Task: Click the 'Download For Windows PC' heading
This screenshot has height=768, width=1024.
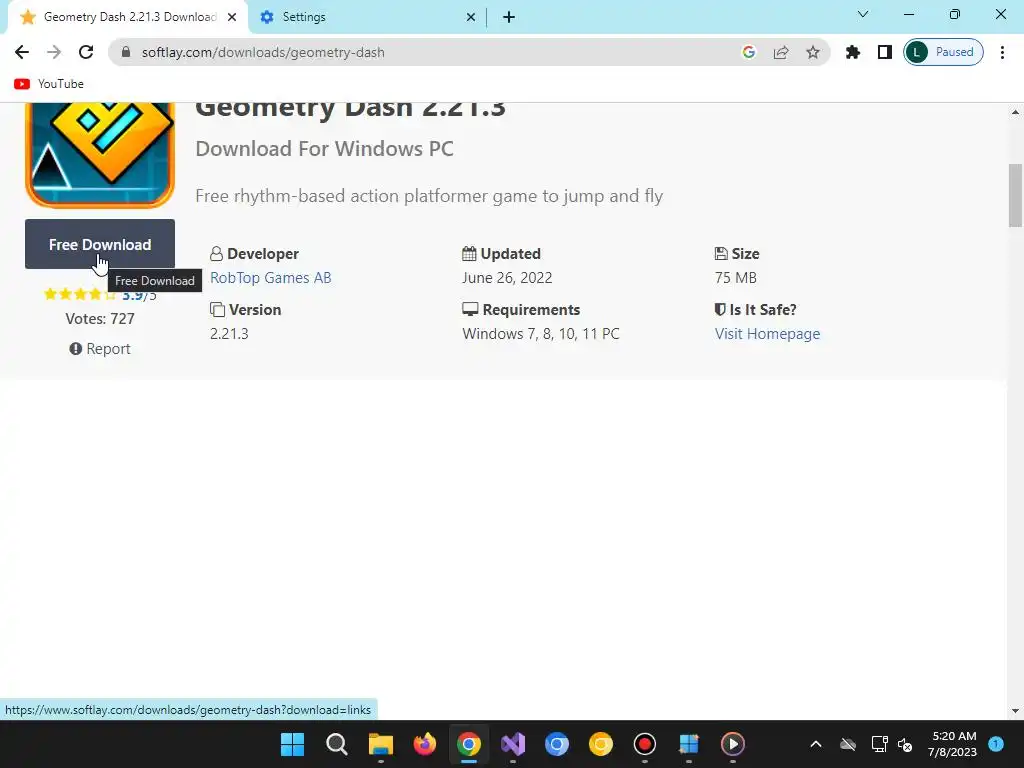Action: coord(325,149)
